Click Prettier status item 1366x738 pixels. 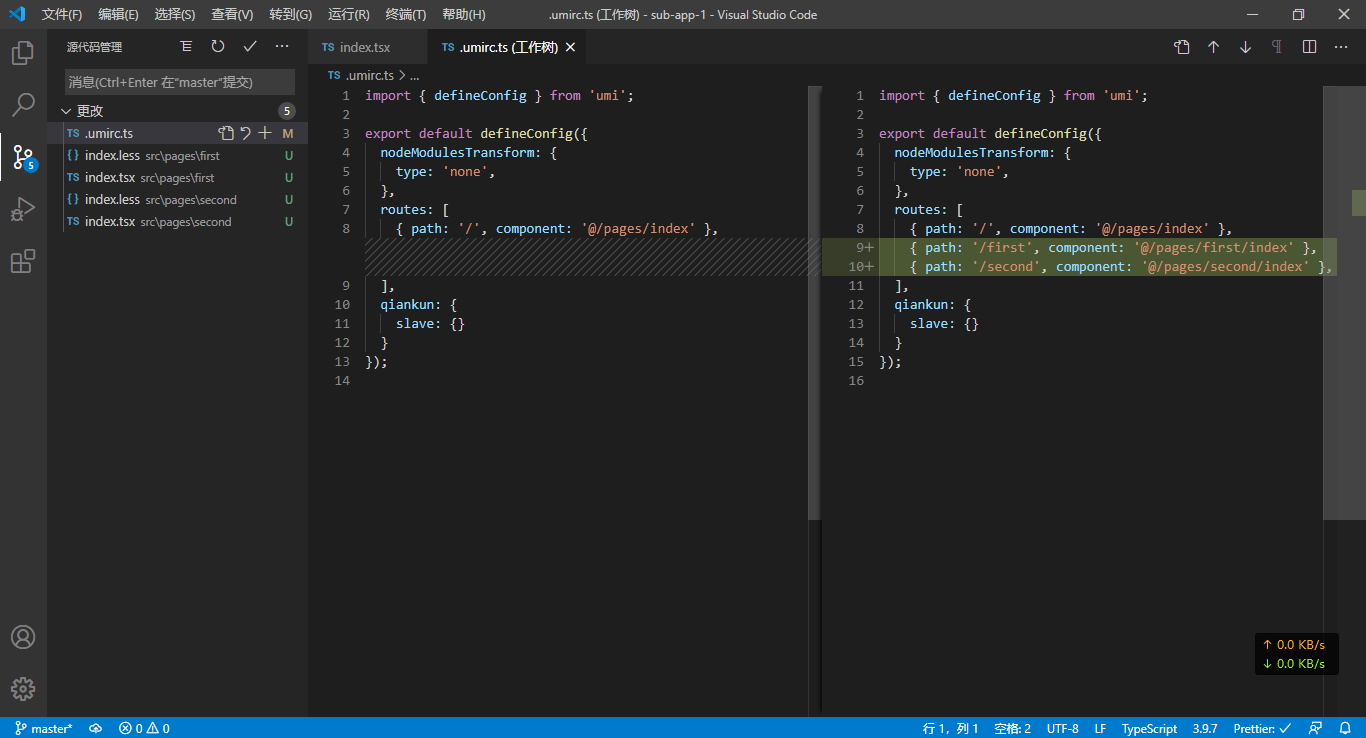1262,728
